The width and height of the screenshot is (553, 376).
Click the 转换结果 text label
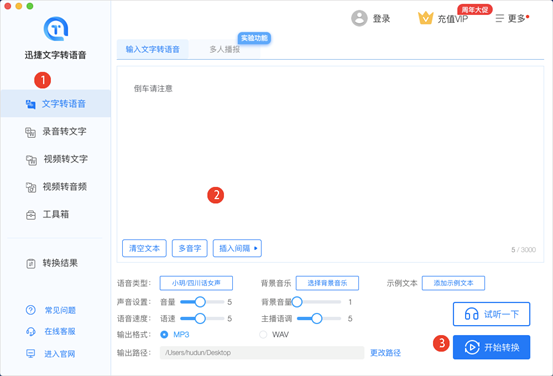[60, 263]
